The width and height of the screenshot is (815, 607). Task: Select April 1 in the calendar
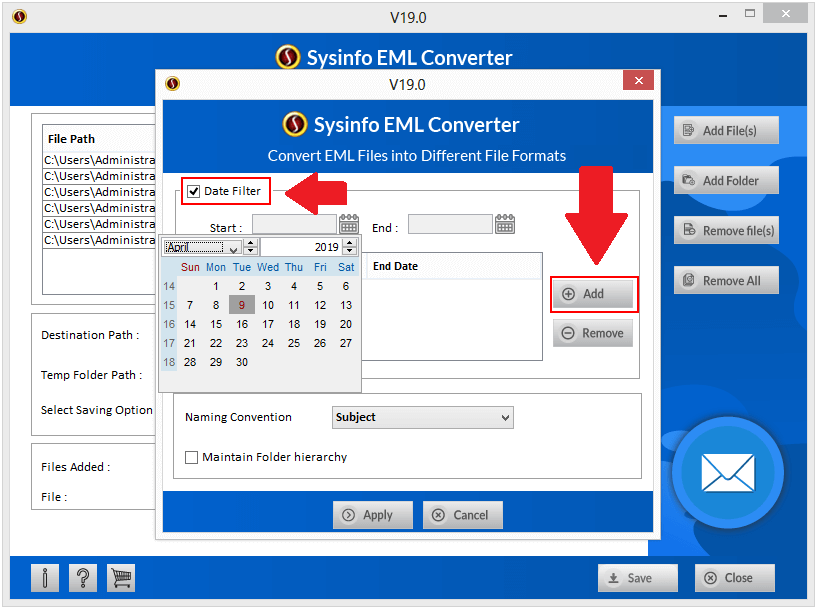216,286
